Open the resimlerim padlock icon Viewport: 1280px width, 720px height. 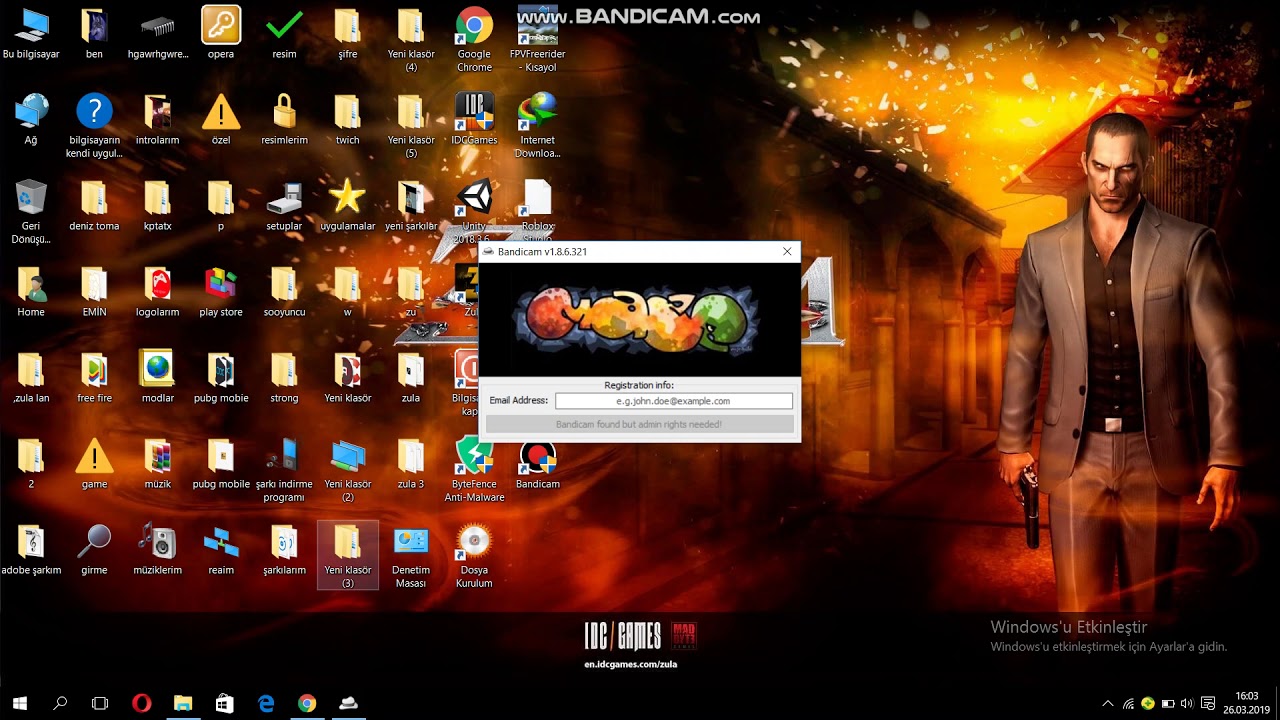coord(284,112)
